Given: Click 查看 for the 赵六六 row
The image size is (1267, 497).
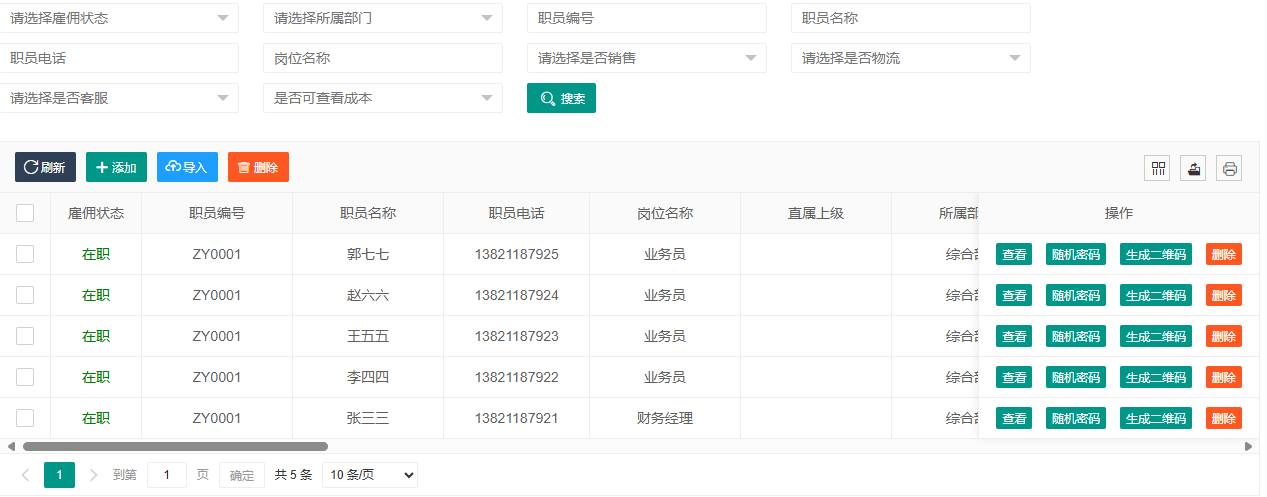Looking at the screenshot, I should 1014,295.
